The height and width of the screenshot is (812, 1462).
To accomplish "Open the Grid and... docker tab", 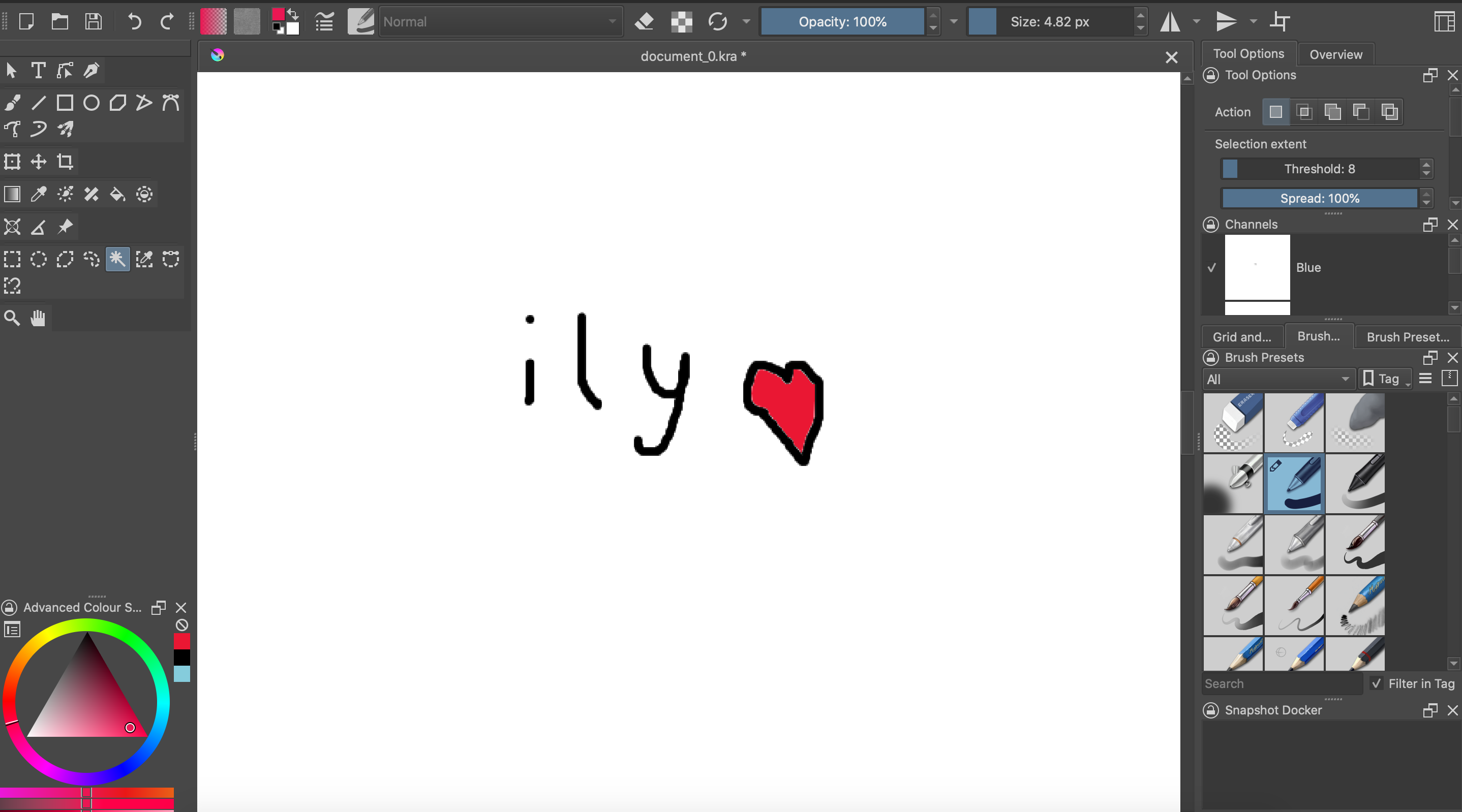I will 1241,336.
